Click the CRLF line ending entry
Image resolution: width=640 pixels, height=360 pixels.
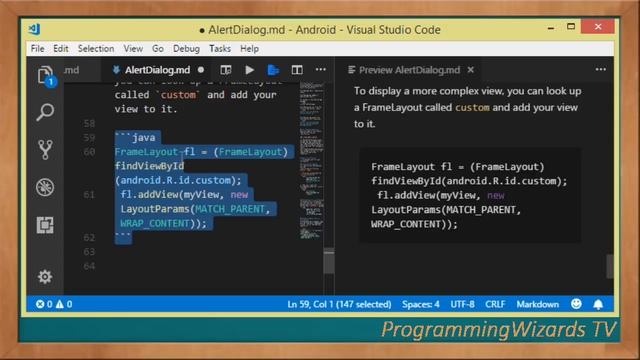495,304
